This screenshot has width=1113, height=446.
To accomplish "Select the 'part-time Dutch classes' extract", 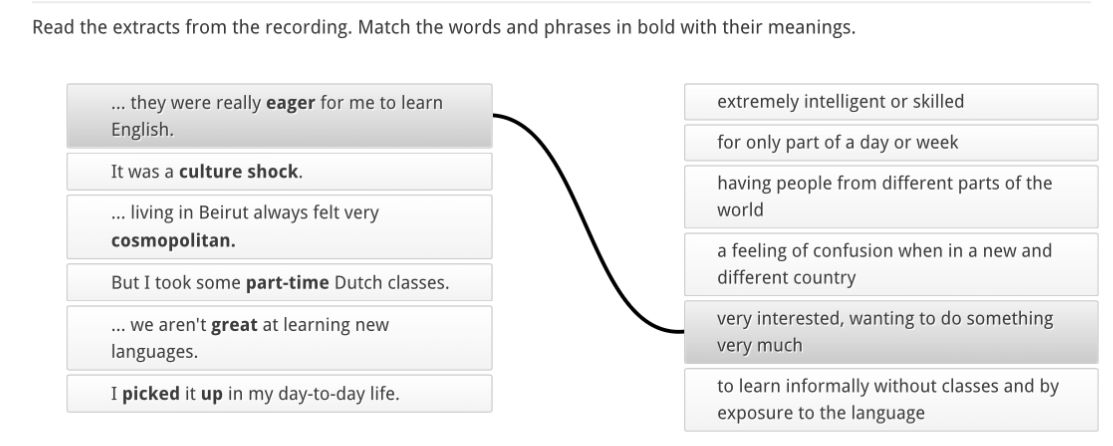I will (x=279, y=283).
